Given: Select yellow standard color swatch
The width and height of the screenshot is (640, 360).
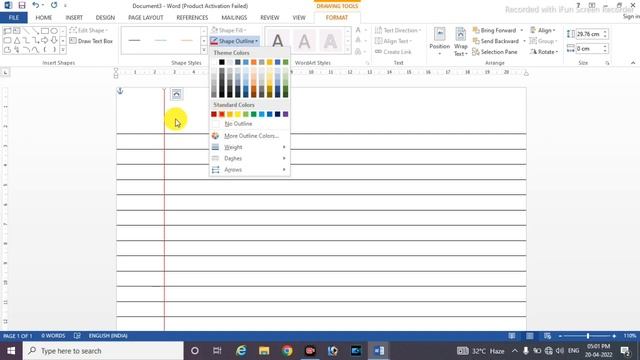Looking at the screenshot, I should tap(238, 114).
